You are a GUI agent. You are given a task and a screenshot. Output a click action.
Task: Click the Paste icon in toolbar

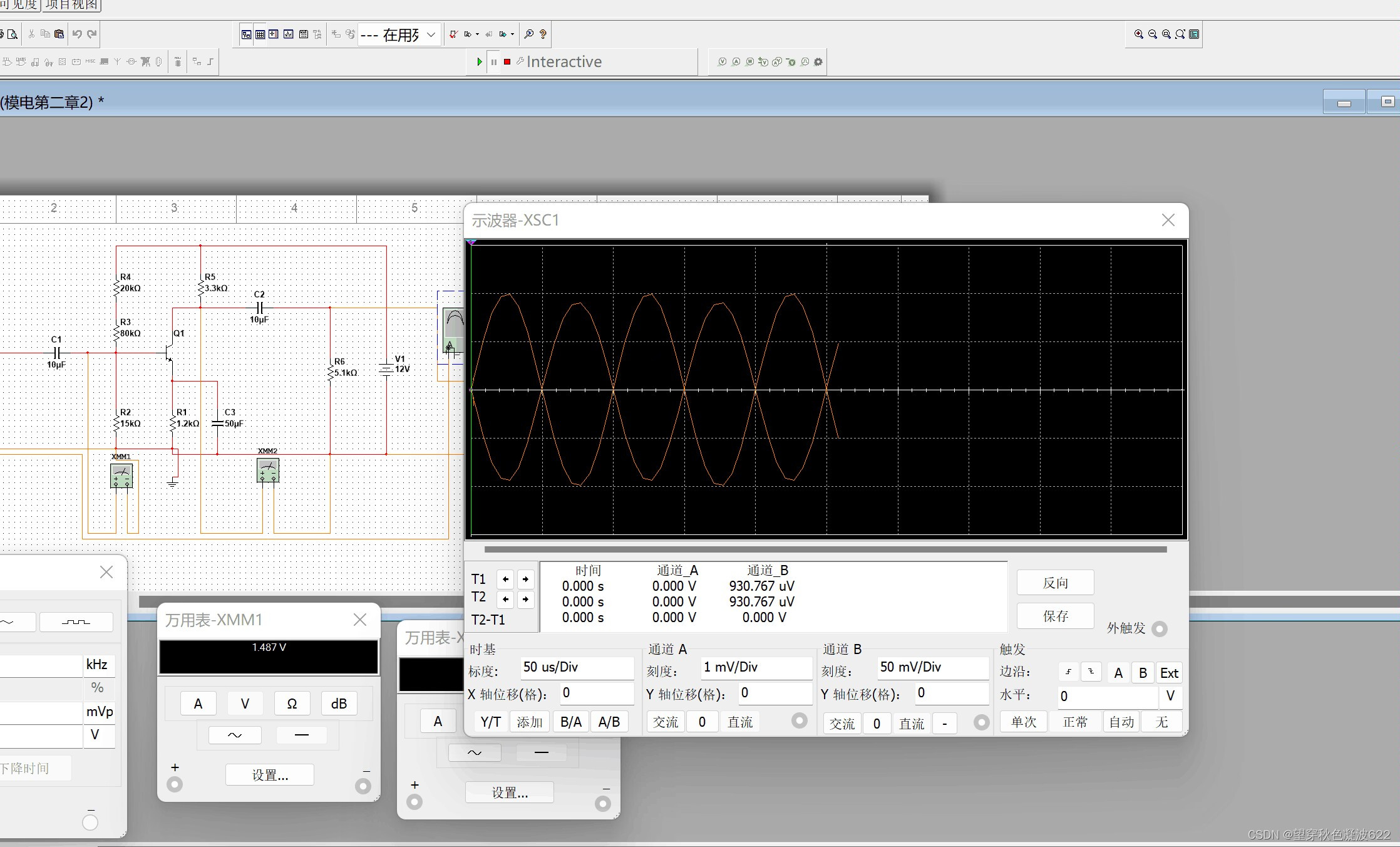(59, 34)
